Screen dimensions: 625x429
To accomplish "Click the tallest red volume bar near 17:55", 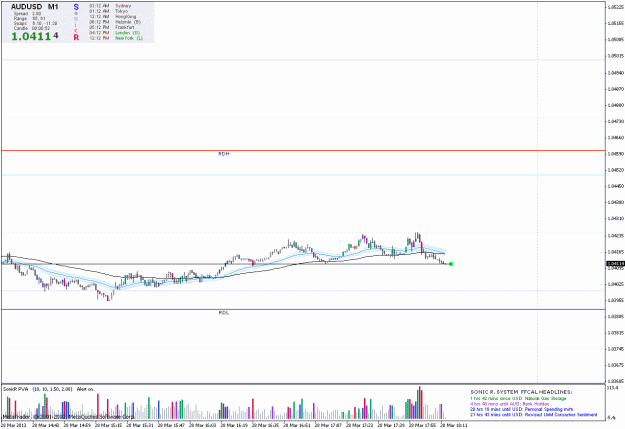I will 420,402.
